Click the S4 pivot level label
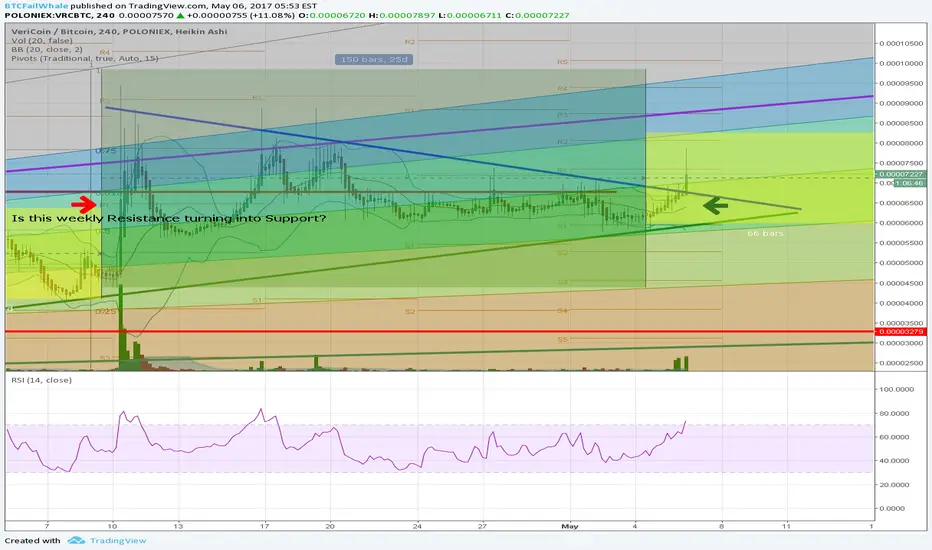Viewport: 932px width, 550px height. (x=562, y=310)
